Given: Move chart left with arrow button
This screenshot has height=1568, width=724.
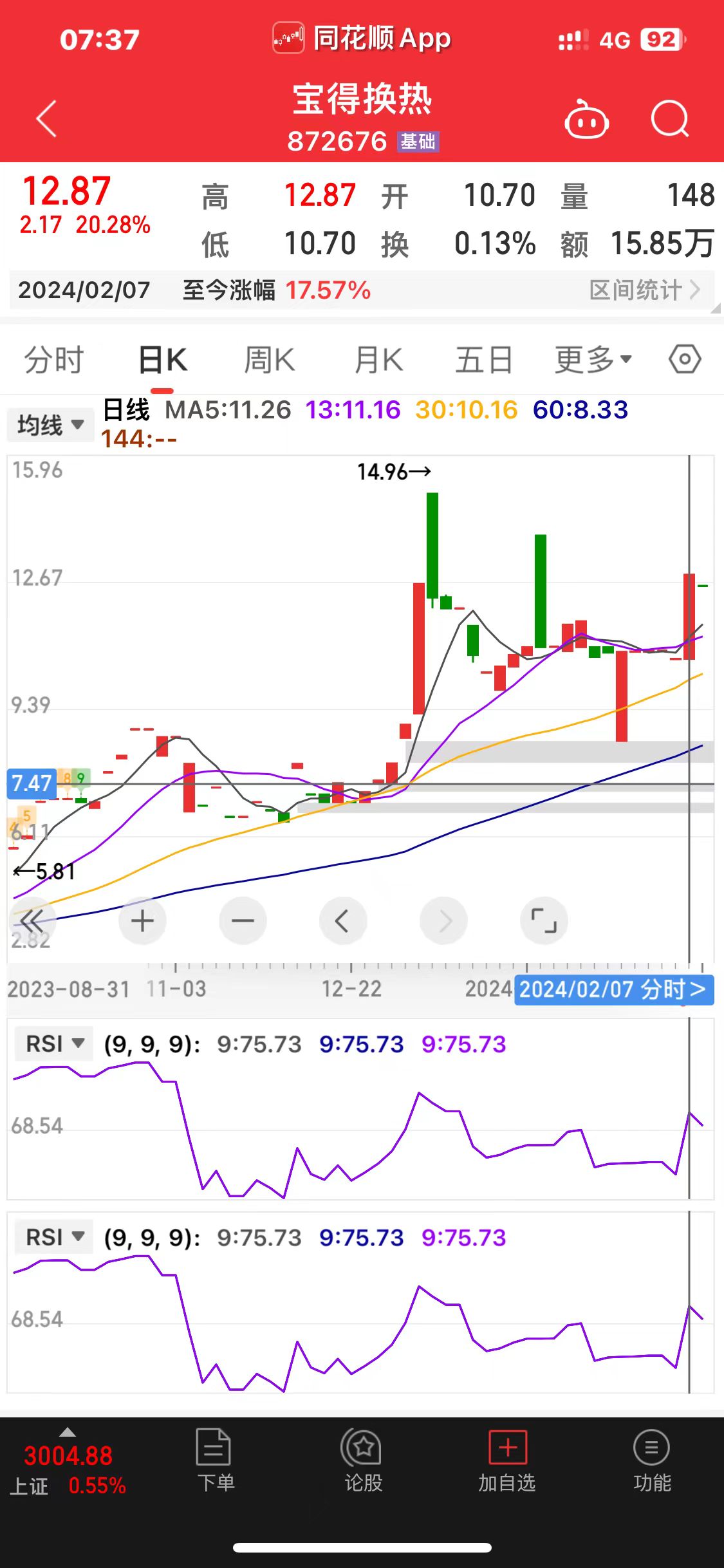Looking at the screenshot, I should (x=343, y=921).
